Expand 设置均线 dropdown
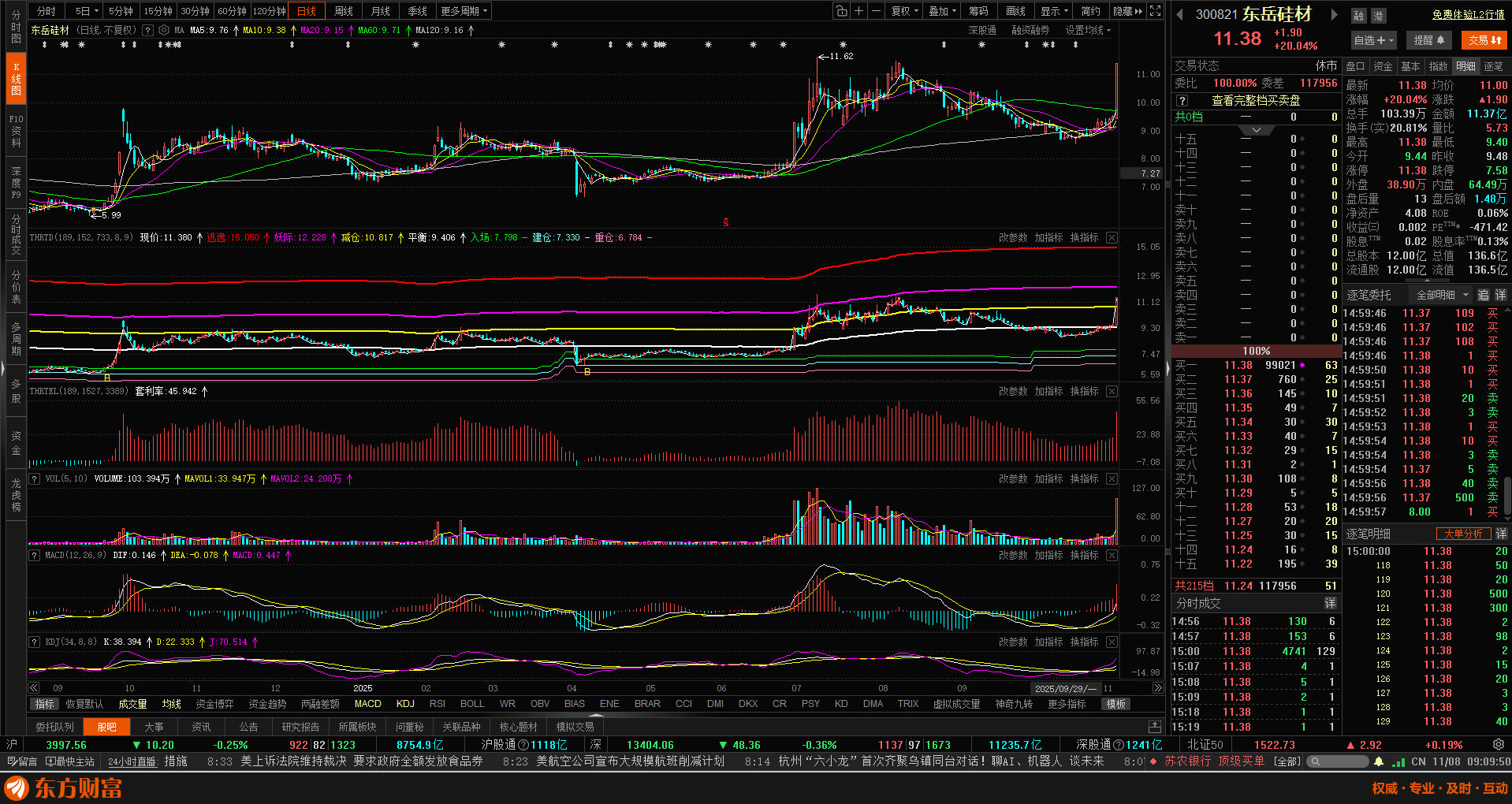Screen dimensions: 1512x804 (x=1089, y=30)
